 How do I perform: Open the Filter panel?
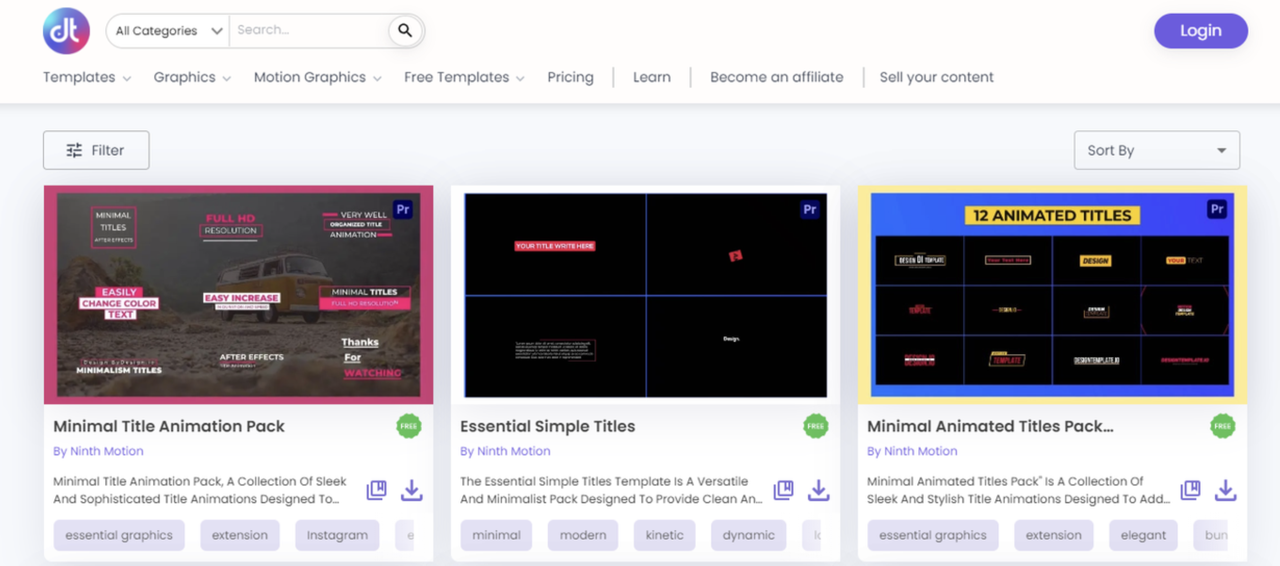point(96,150)
